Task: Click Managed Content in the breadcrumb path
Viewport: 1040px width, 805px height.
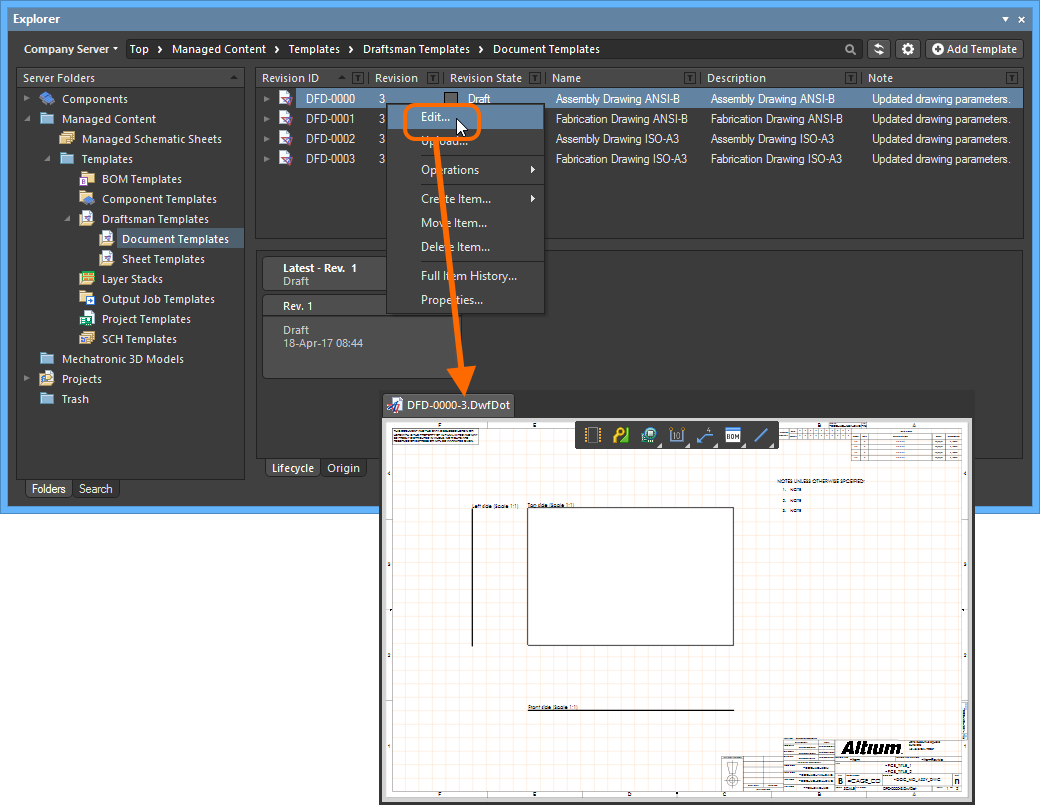Action: [219, 49]
